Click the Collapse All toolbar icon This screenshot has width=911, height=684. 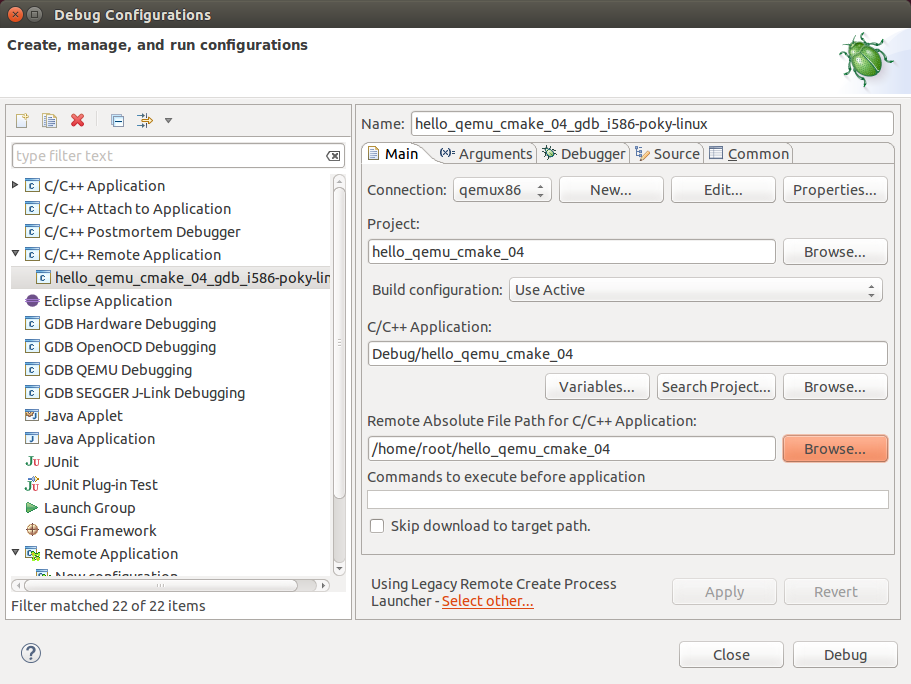point(117,121)
